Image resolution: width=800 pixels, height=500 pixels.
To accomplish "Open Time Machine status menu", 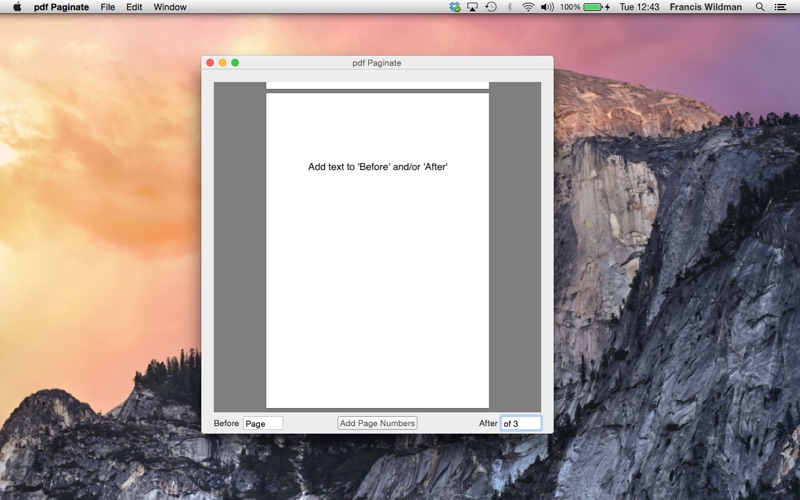I will (491, 7).
